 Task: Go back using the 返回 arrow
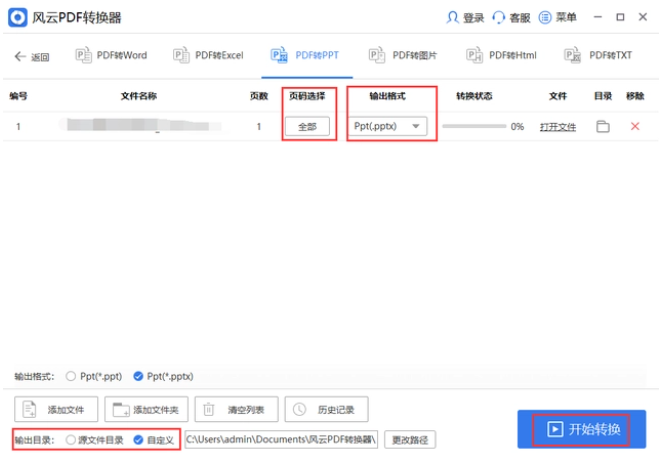[x=32, y=56]
